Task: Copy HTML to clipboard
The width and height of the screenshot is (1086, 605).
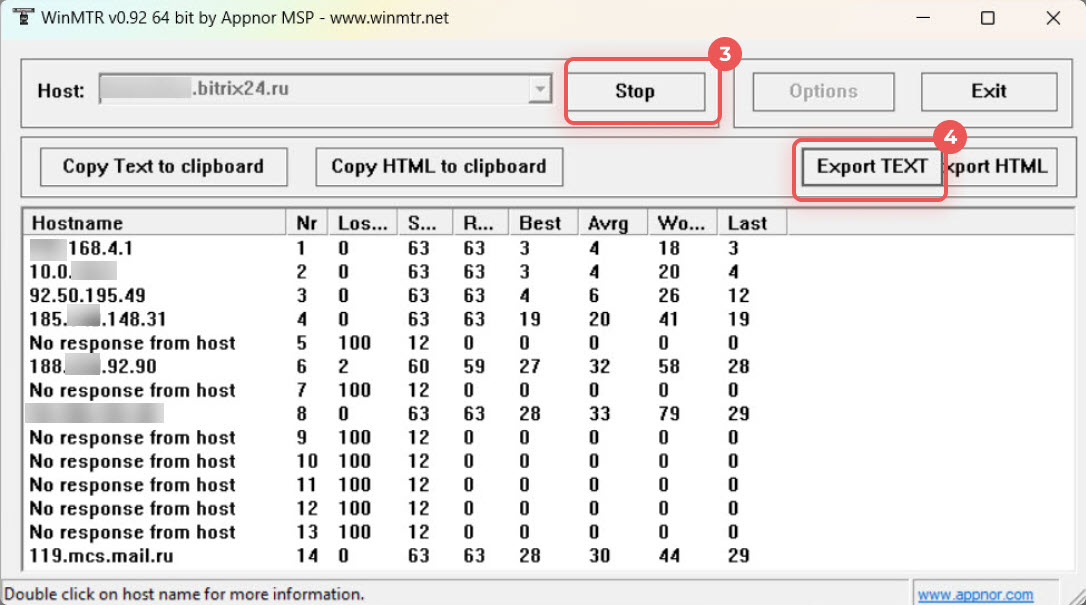Action: point(439,167)
